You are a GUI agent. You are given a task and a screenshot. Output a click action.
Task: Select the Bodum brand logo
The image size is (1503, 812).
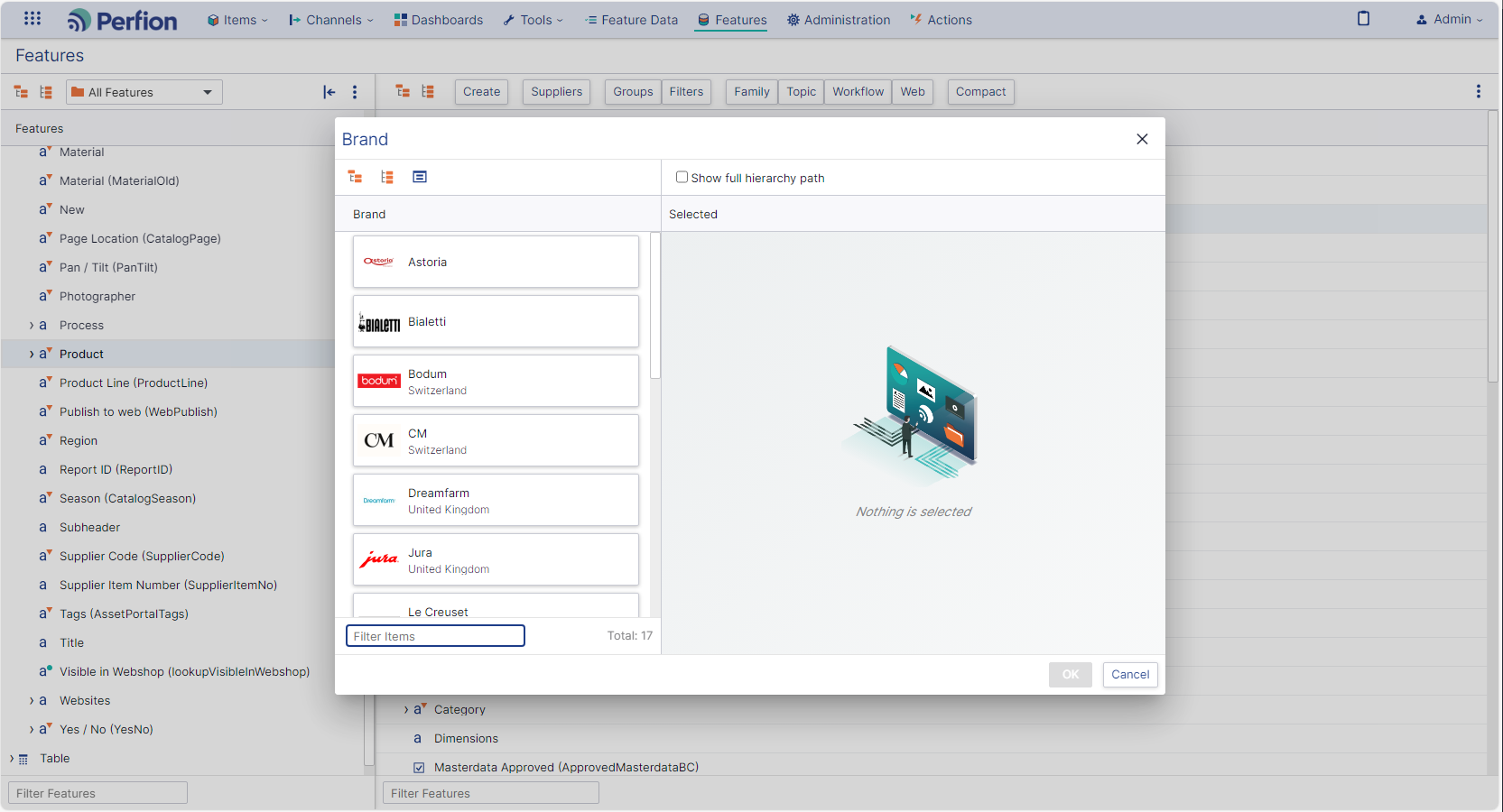pyautogui.click(x=379, y=381)
